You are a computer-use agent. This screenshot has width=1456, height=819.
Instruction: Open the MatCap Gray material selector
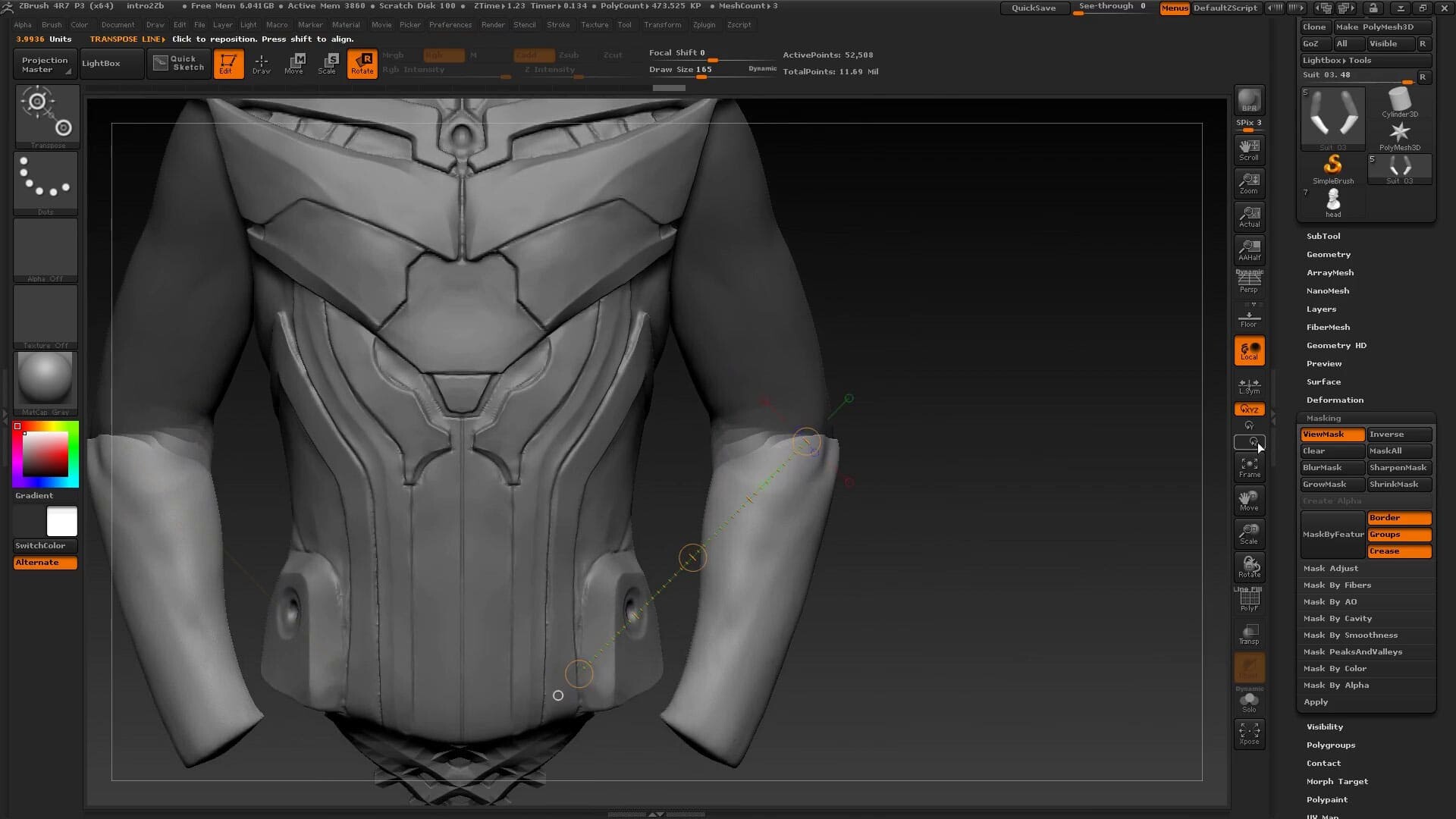point(45,383)
